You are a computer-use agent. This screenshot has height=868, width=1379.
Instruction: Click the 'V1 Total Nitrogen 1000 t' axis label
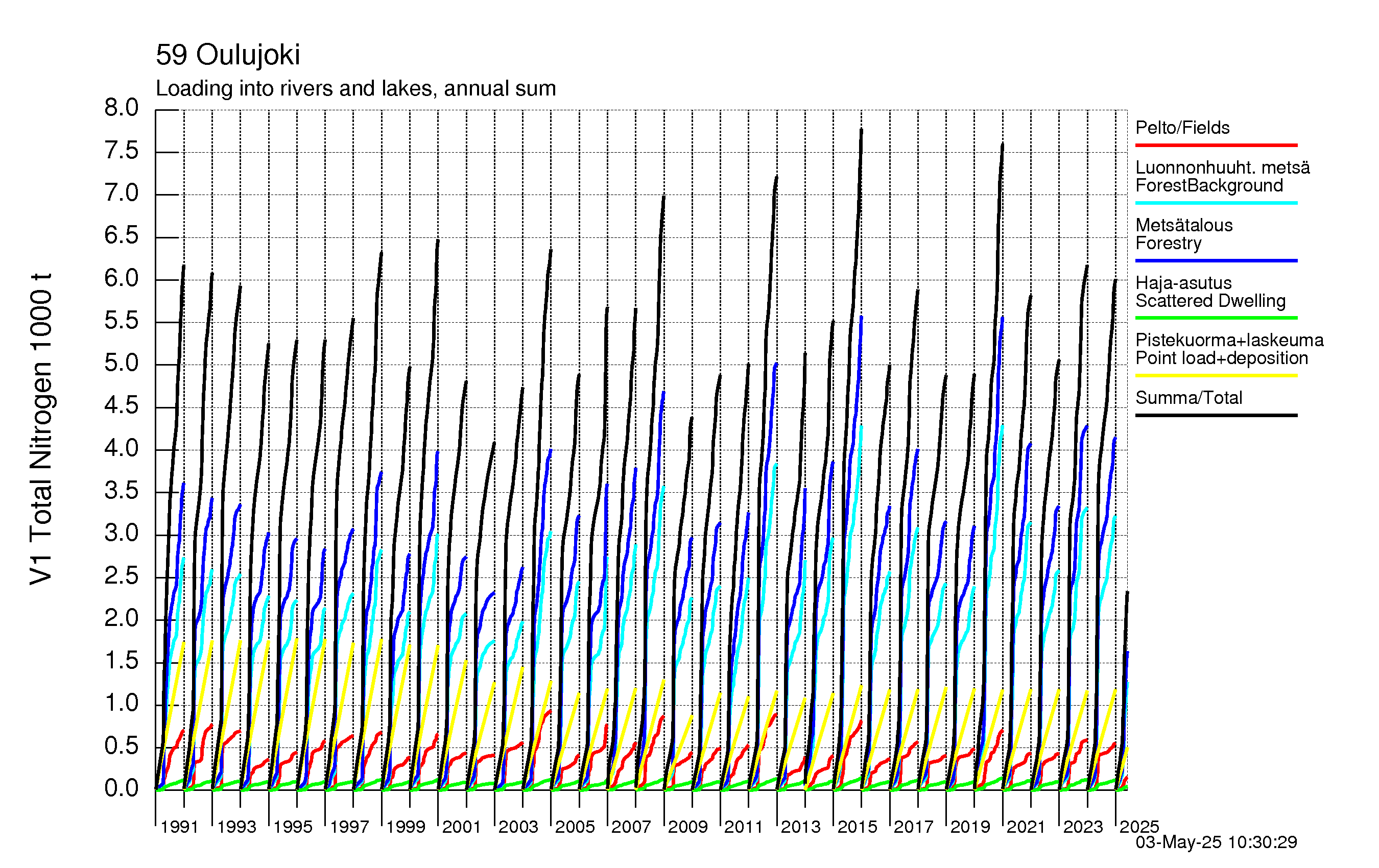pyautogui.click(x=42, y=429)
